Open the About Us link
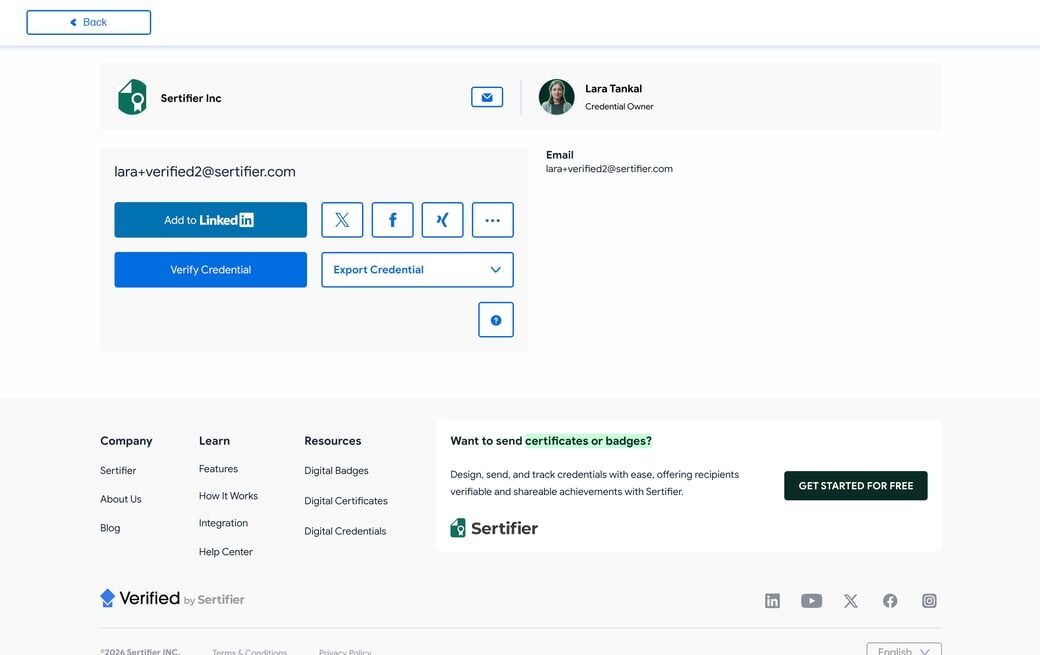This screenshot has height=655, width=1040. click(x=121, y=499)
